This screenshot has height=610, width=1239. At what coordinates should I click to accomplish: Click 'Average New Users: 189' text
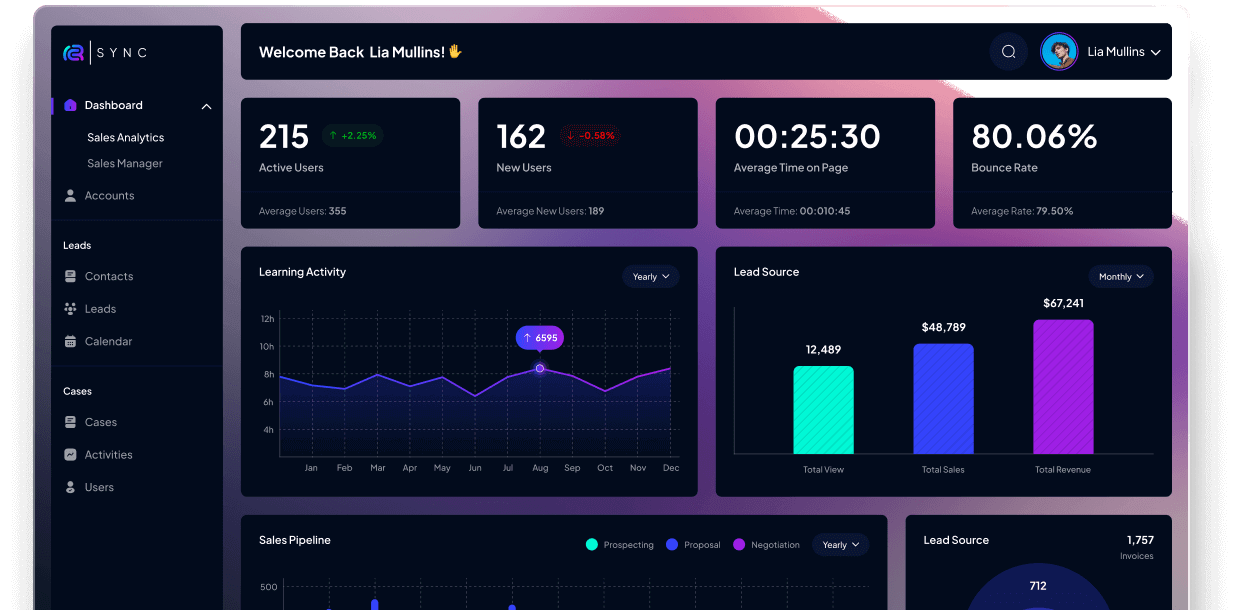pyautogui.click(x=550, y=211)
